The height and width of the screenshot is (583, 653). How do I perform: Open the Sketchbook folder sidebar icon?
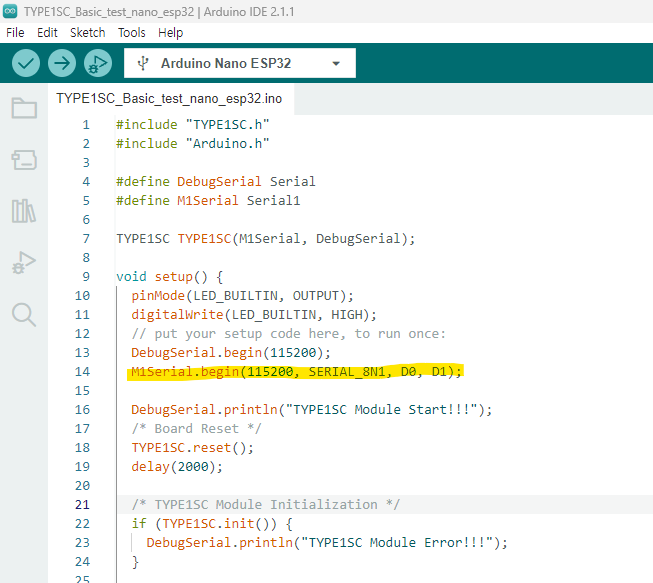[x=24, y=108]
